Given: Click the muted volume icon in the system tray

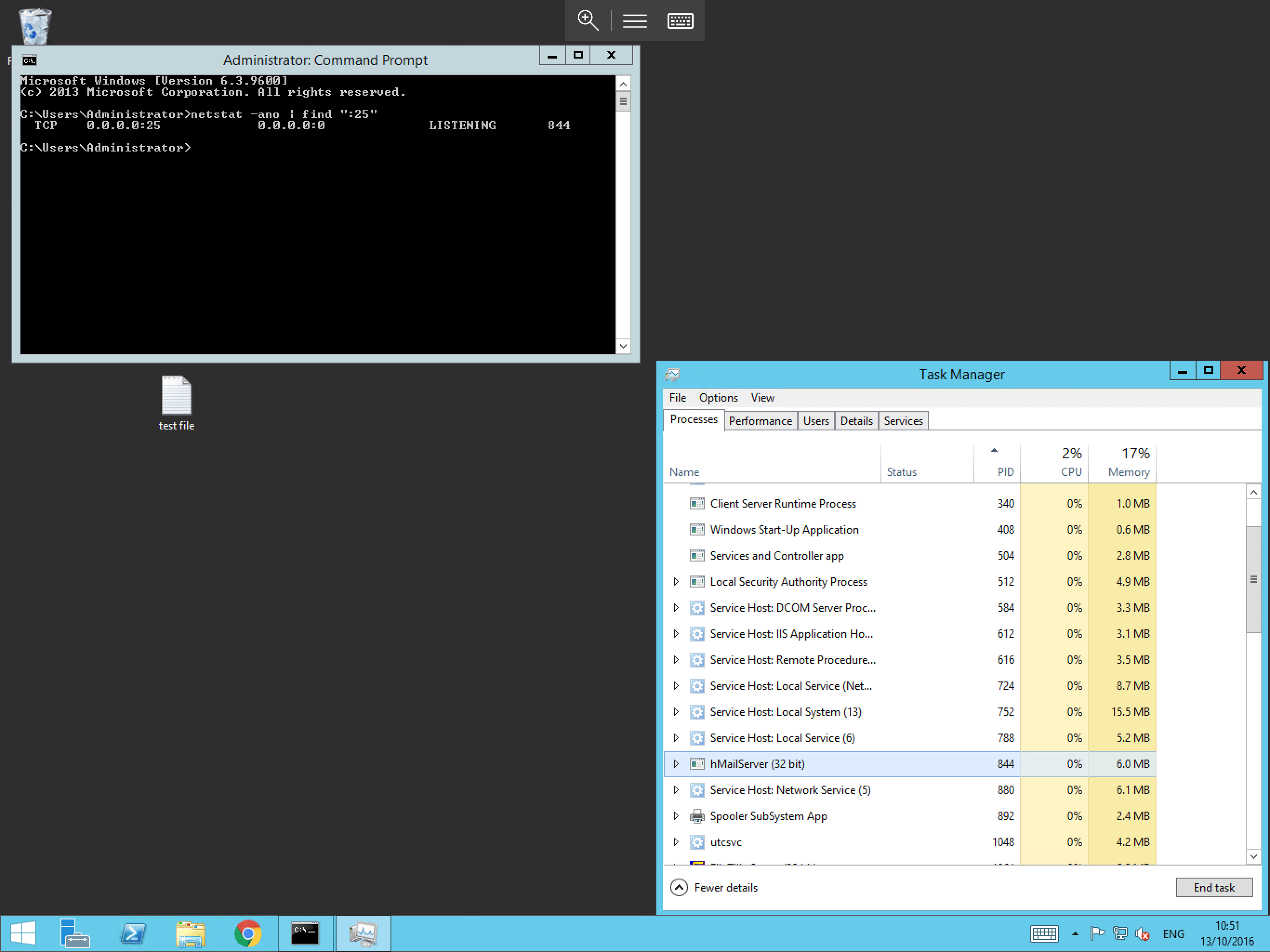Looking at the screenshot, I should click(x=1143, y=933).
